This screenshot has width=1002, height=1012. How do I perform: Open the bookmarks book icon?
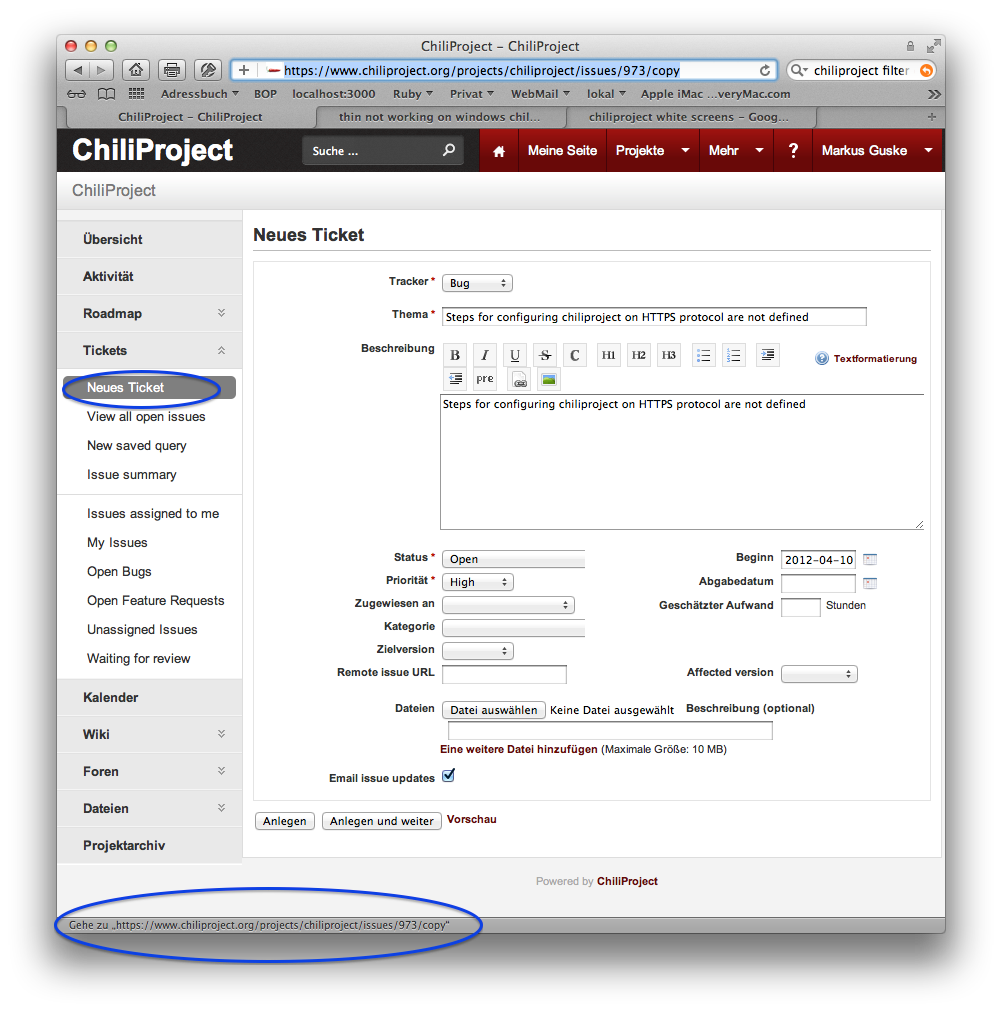click(x=106, y=94)
